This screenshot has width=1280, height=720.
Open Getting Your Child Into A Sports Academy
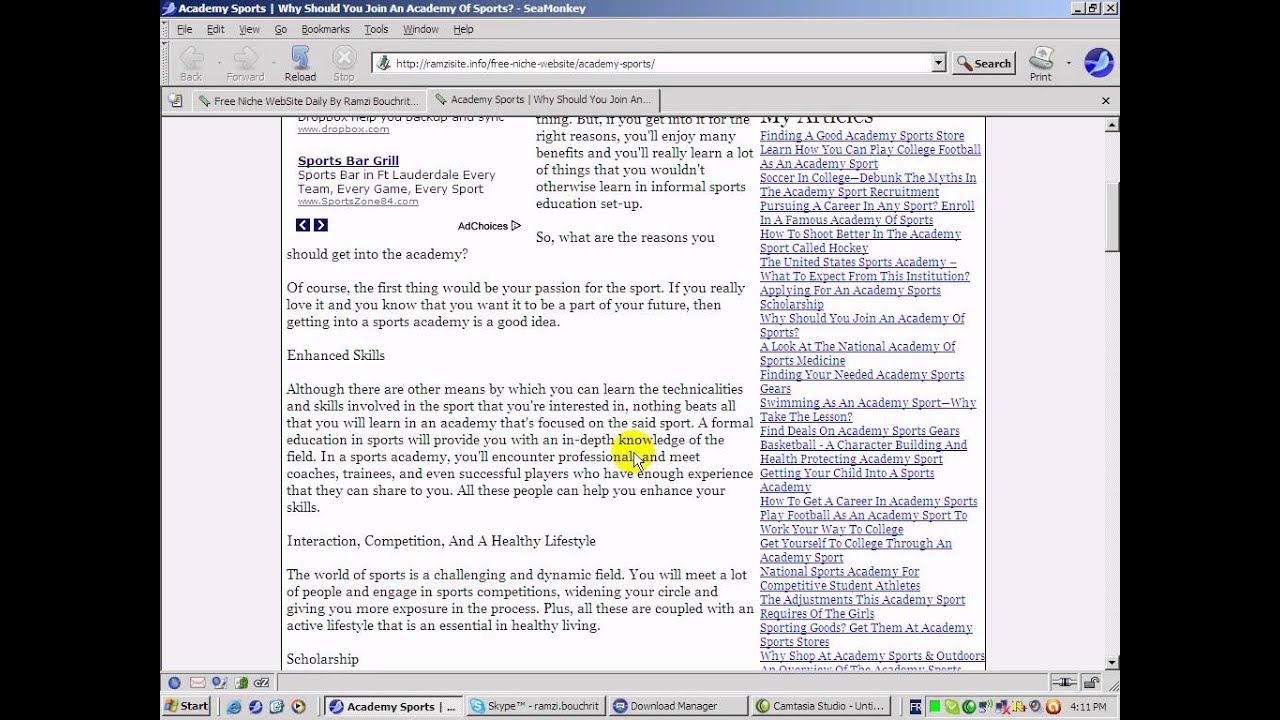point(847,480)
